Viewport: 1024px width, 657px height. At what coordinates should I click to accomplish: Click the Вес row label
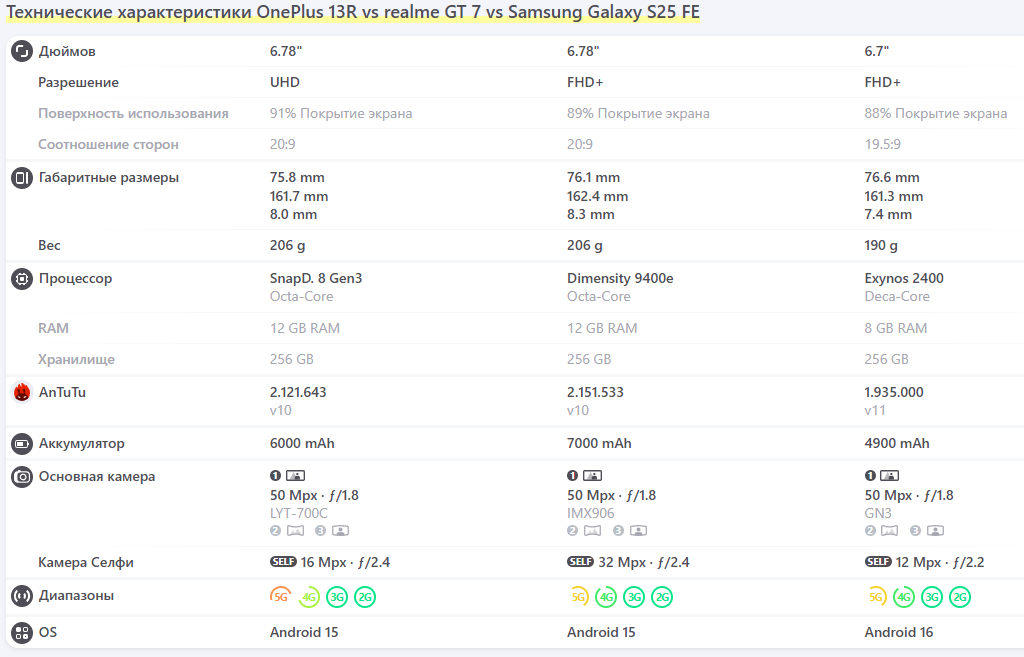(49, 246)
